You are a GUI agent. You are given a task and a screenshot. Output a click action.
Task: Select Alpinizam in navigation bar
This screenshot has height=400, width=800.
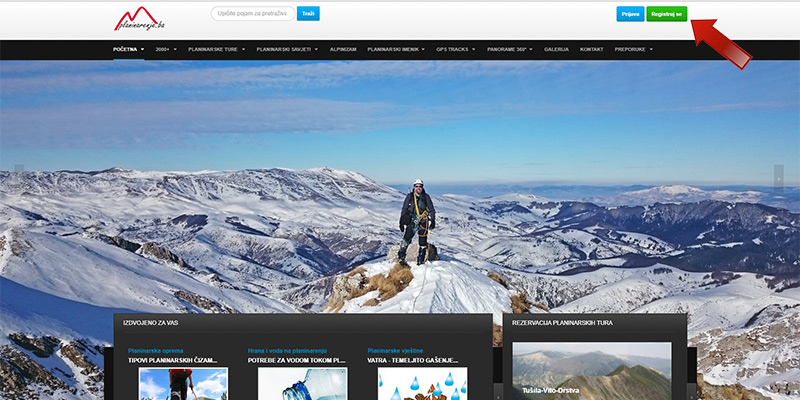click(343, 49)
